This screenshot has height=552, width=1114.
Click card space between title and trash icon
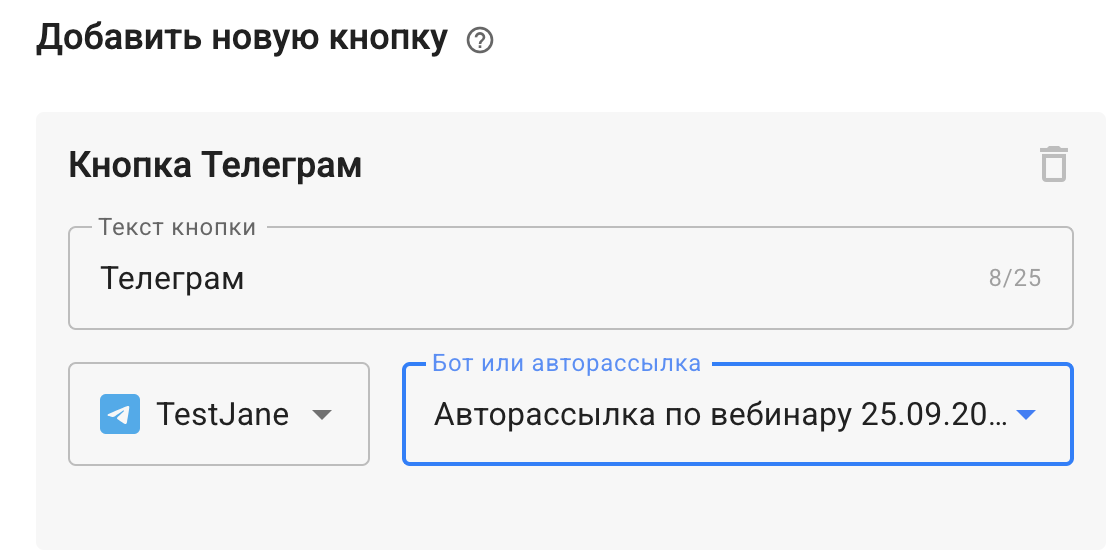point(700,165)
